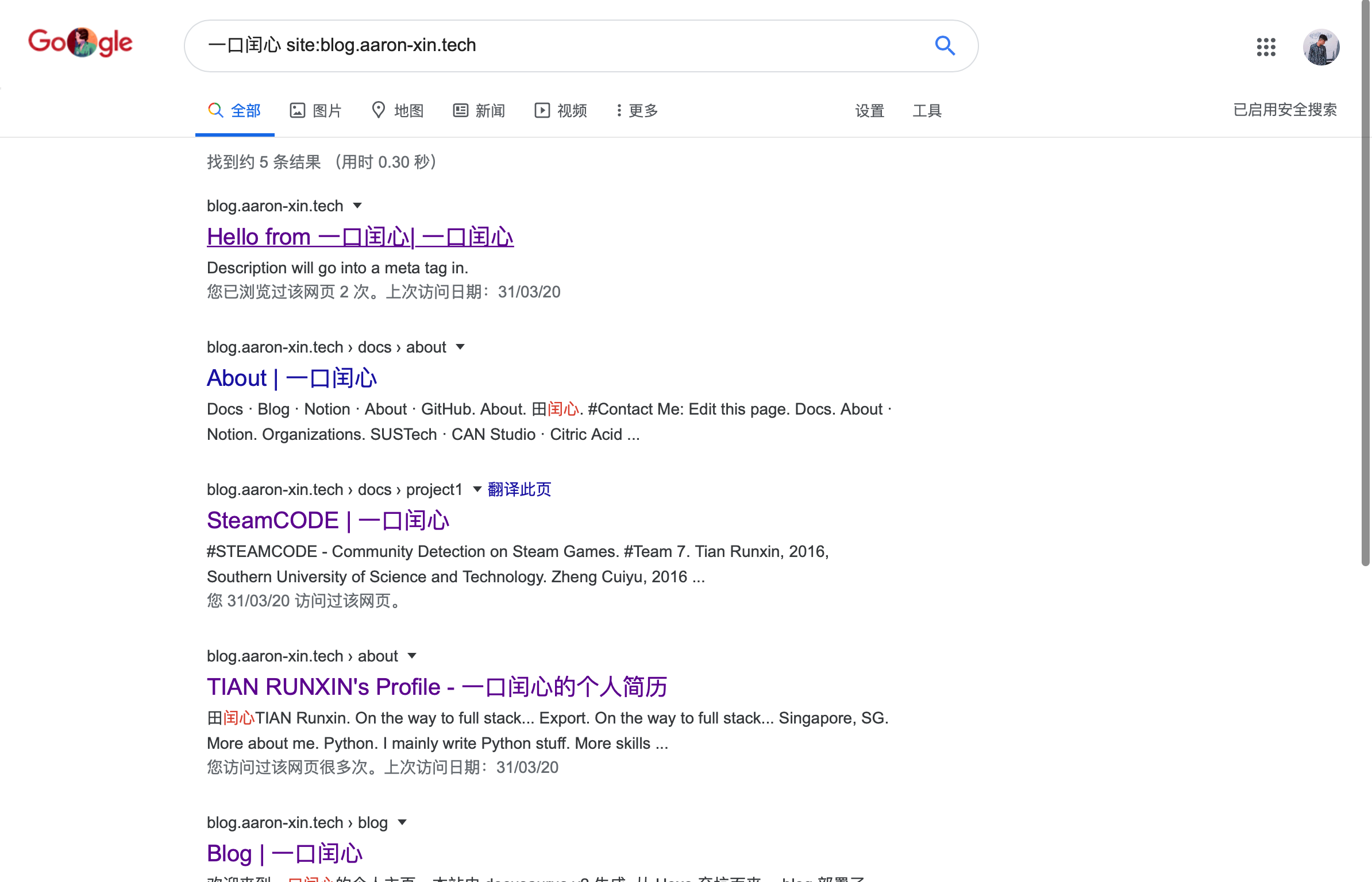Open the About | 一口闰心 result

coord(292,378)
